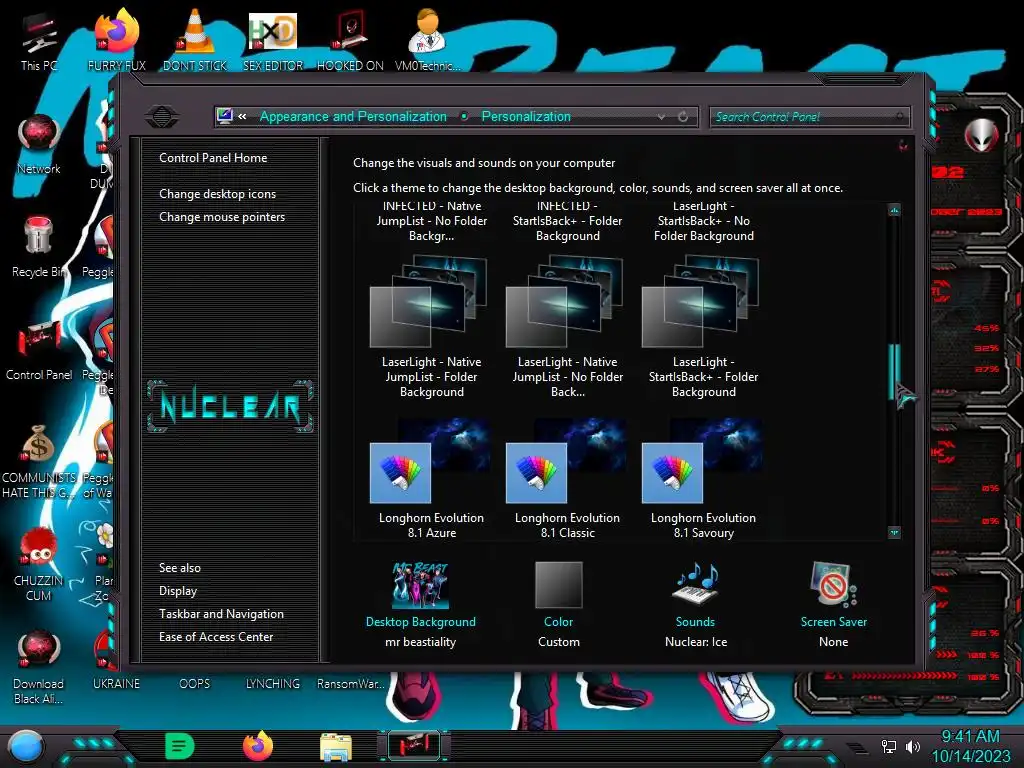Open the LYNCHING desktop shortcut
This screenshot has width=1024, height=768.
coord(273,683)
